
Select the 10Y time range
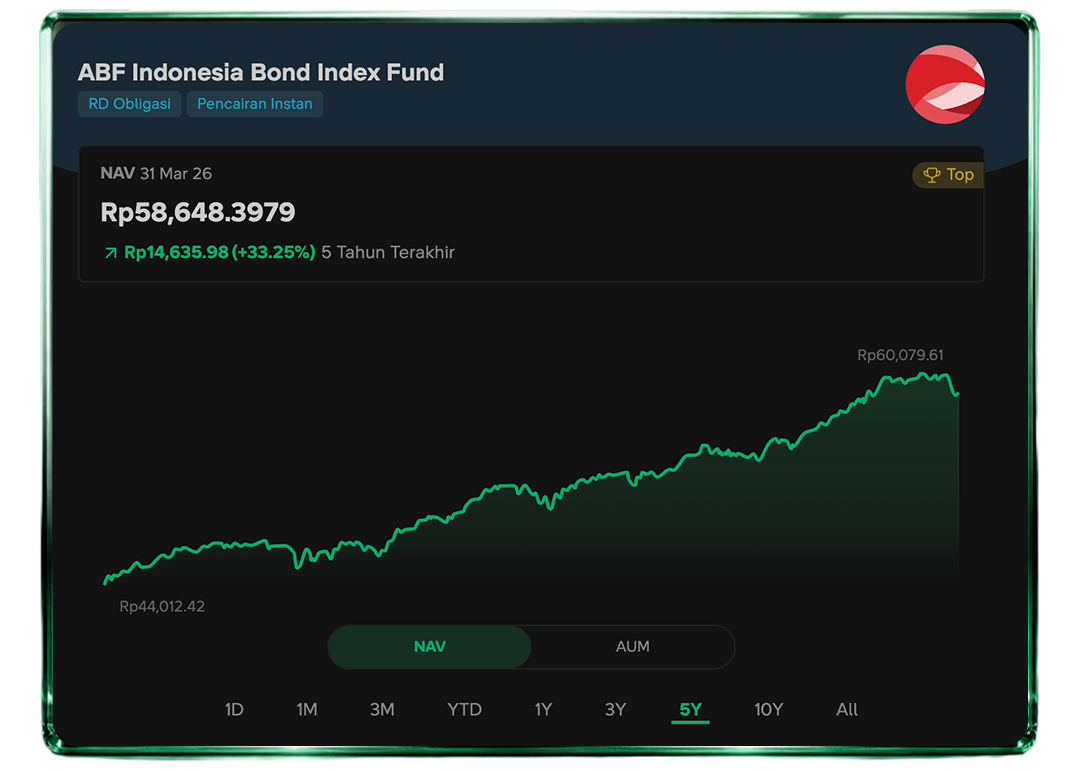click(768, 710)
